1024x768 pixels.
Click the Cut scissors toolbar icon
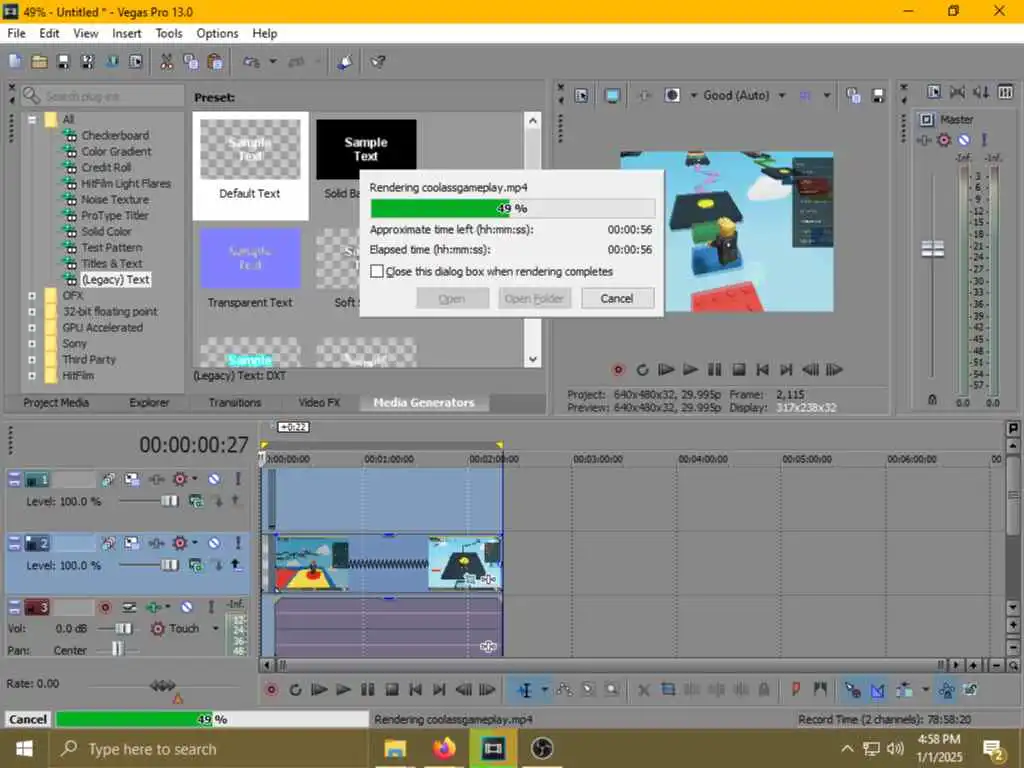point(167,61)
